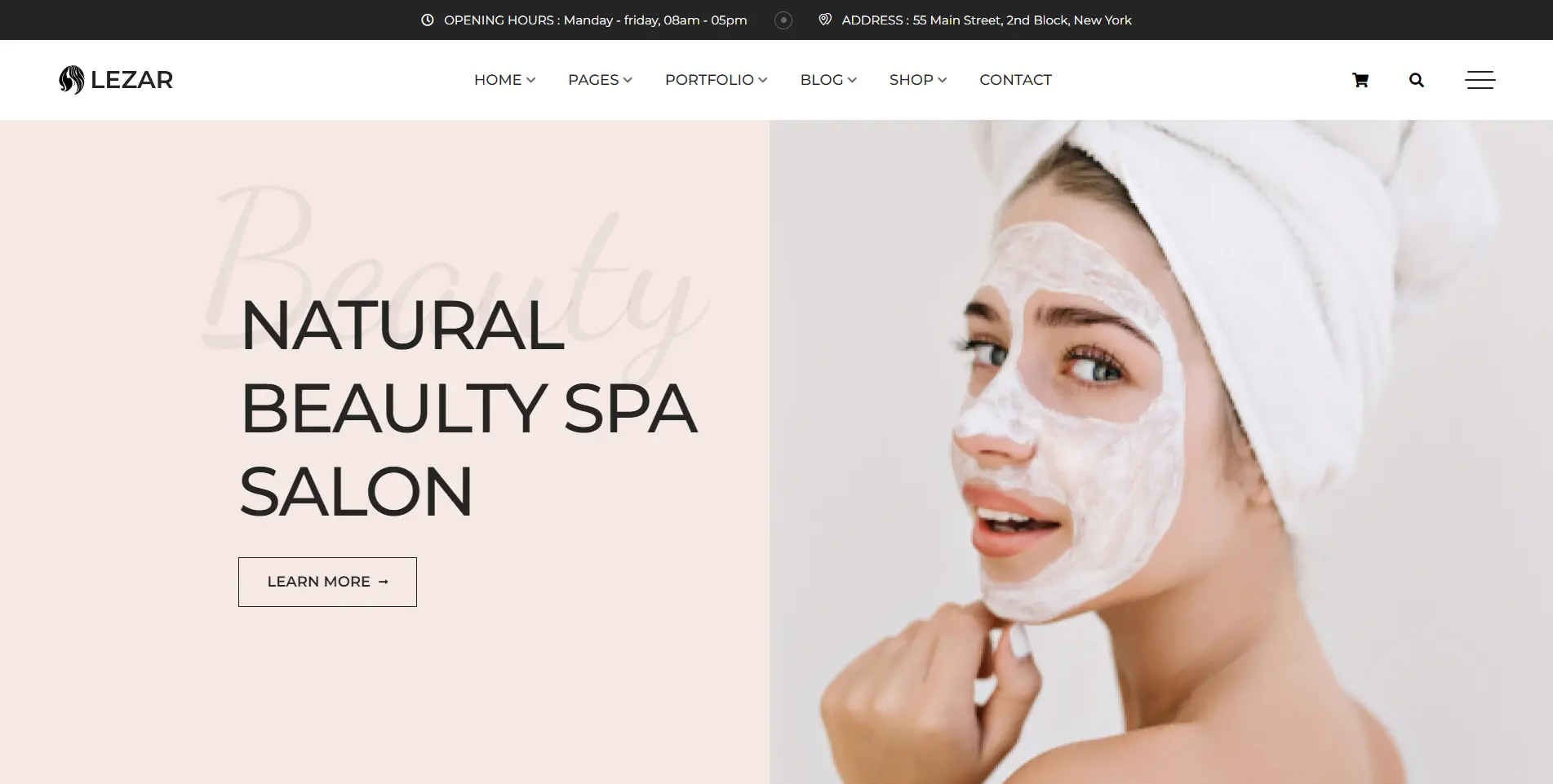Go to the CONTACT page
Image resolution: width=1553 pixels, height=784 pixels.
click(1015, 80)
